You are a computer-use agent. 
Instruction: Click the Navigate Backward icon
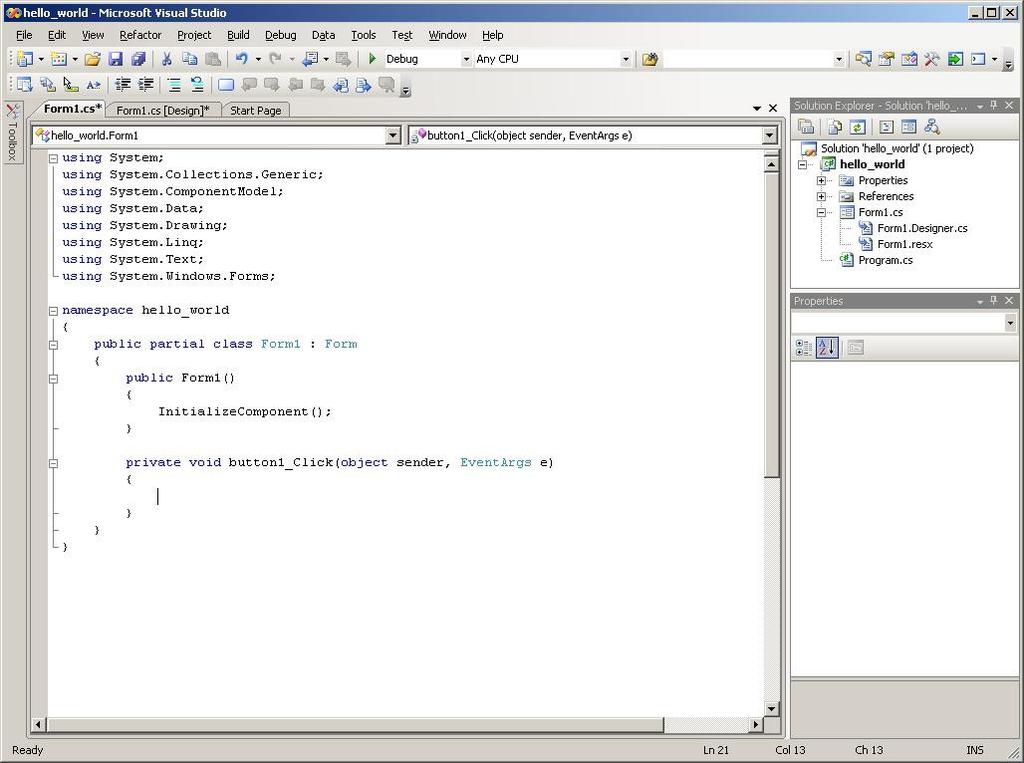point(310,59)
